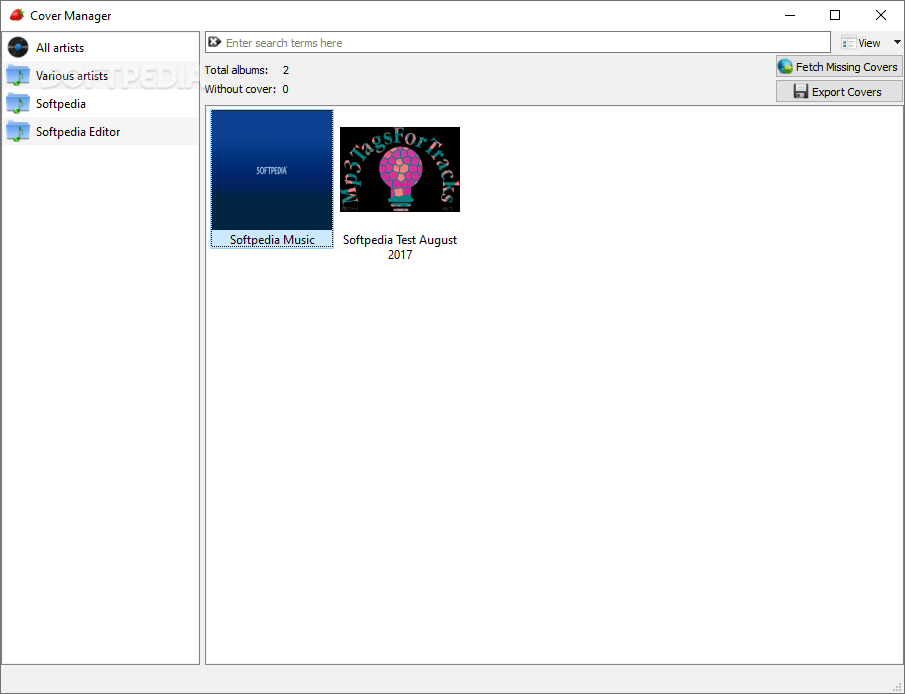Click the clear icon inside the search box
This screenshot has height=694, width=905.
point(215,41)
